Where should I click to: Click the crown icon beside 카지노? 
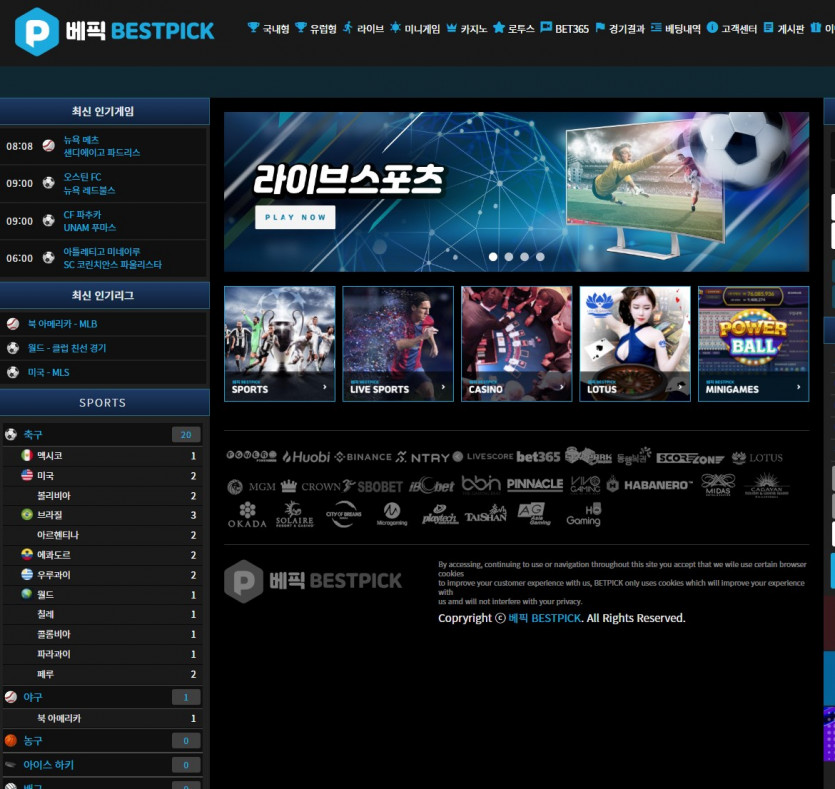point(452,28)
